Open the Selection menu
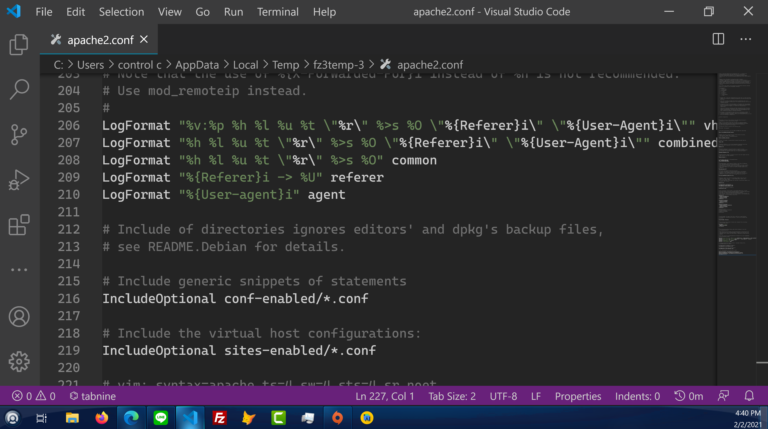This screenshot has height=429, width=768. coord(121,12)
